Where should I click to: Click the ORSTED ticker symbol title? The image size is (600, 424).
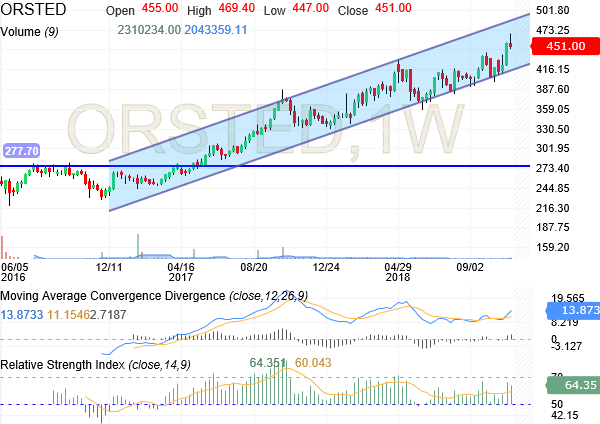pyautogui.click(x=33, y=9)
